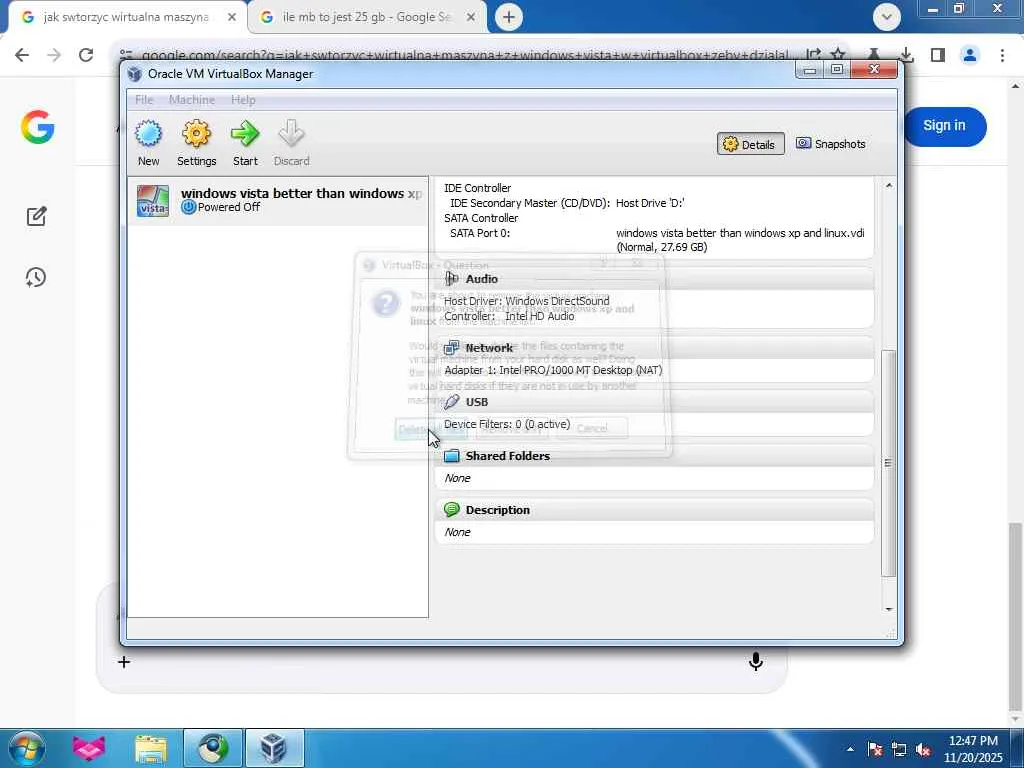
Task: Open pink cat app in taskbar
Action: [89, 748]
